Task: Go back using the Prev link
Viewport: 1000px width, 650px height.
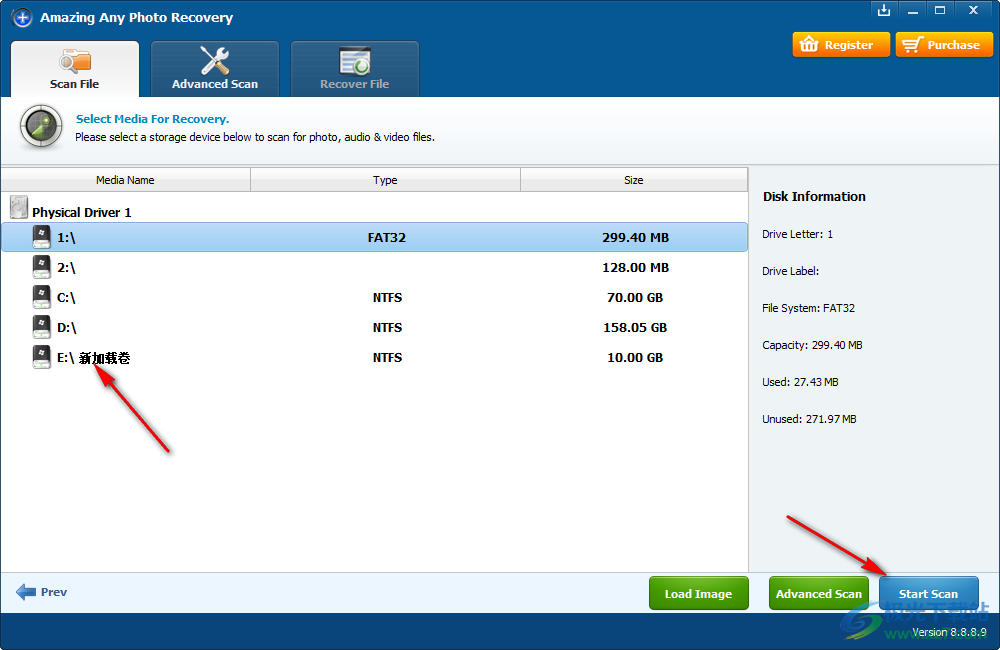Action: point(42,592)
